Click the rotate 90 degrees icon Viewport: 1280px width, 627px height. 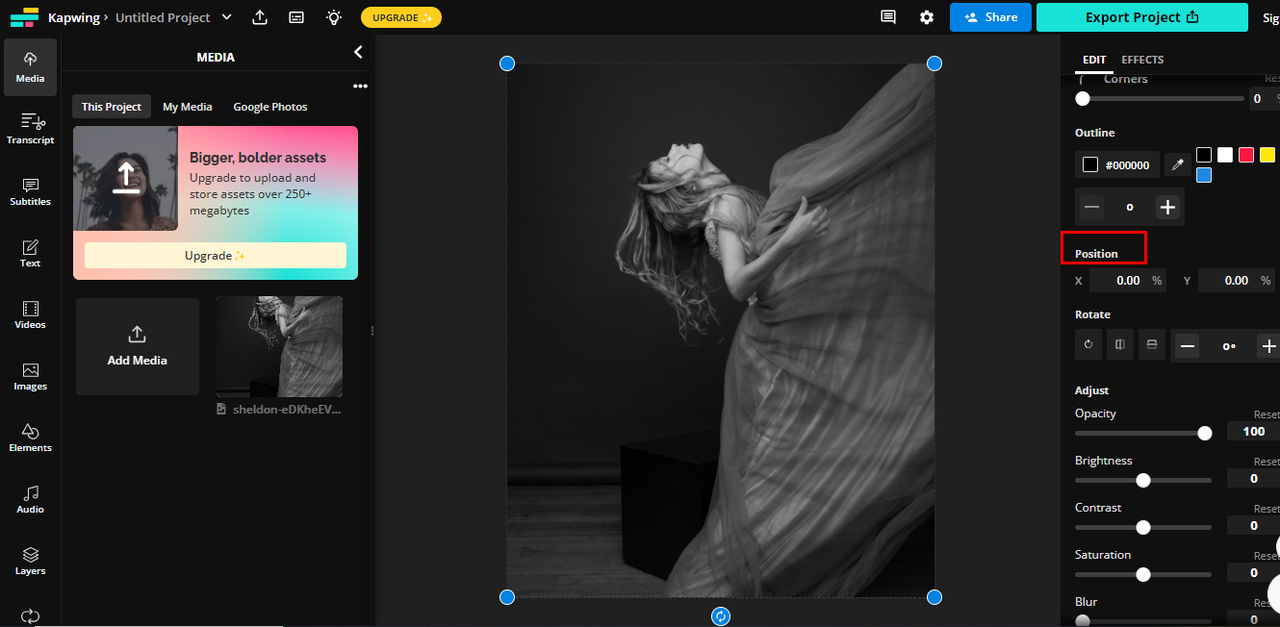click(x=1088, y=345)
